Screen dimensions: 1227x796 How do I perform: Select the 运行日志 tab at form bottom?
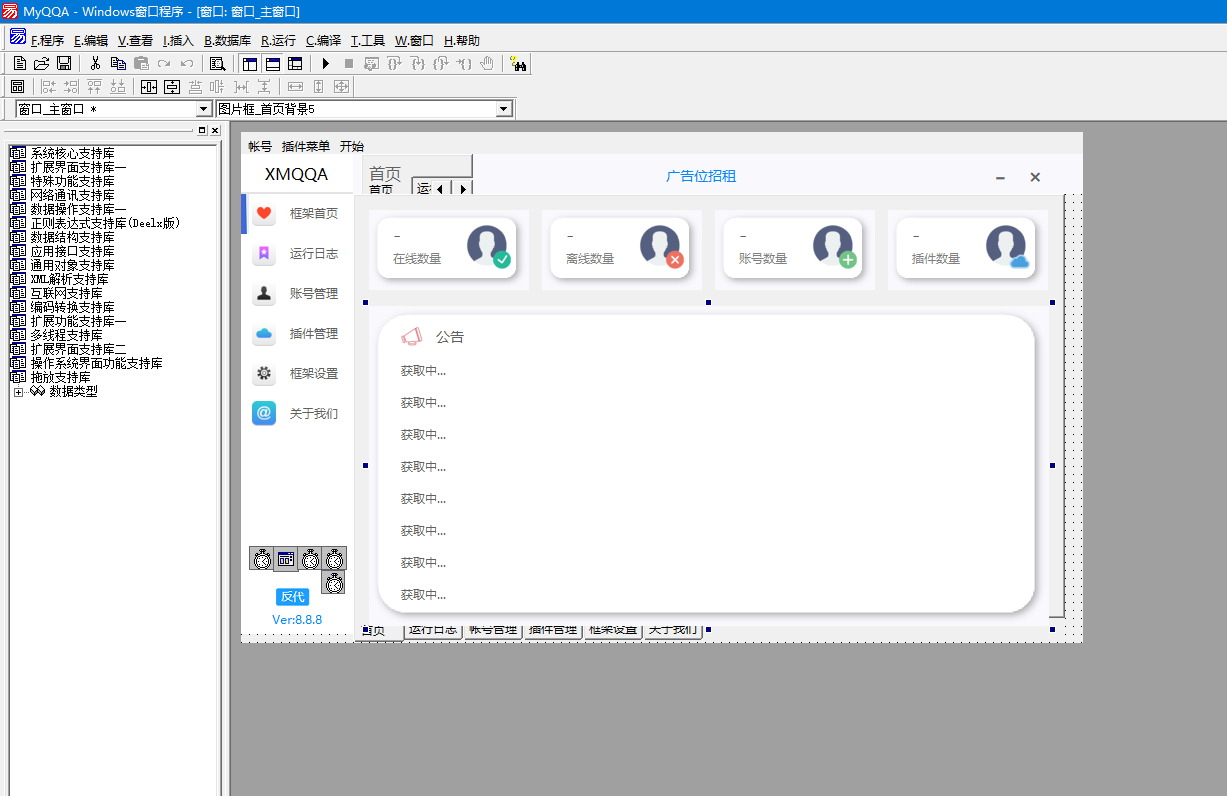pyautogui.click(x=432, y=630)
